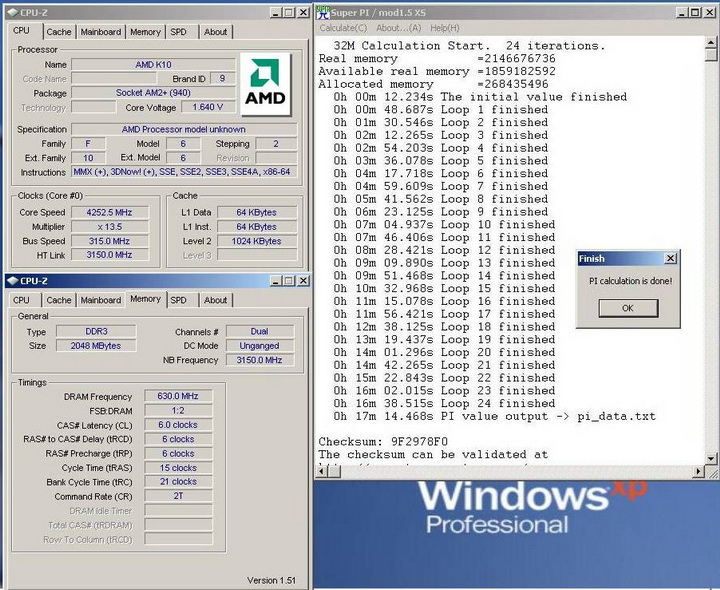The height and width of the screenshot is (590, 720).
Task: Click the AMD logo in CPU-Z
Action: pos(265,84)
